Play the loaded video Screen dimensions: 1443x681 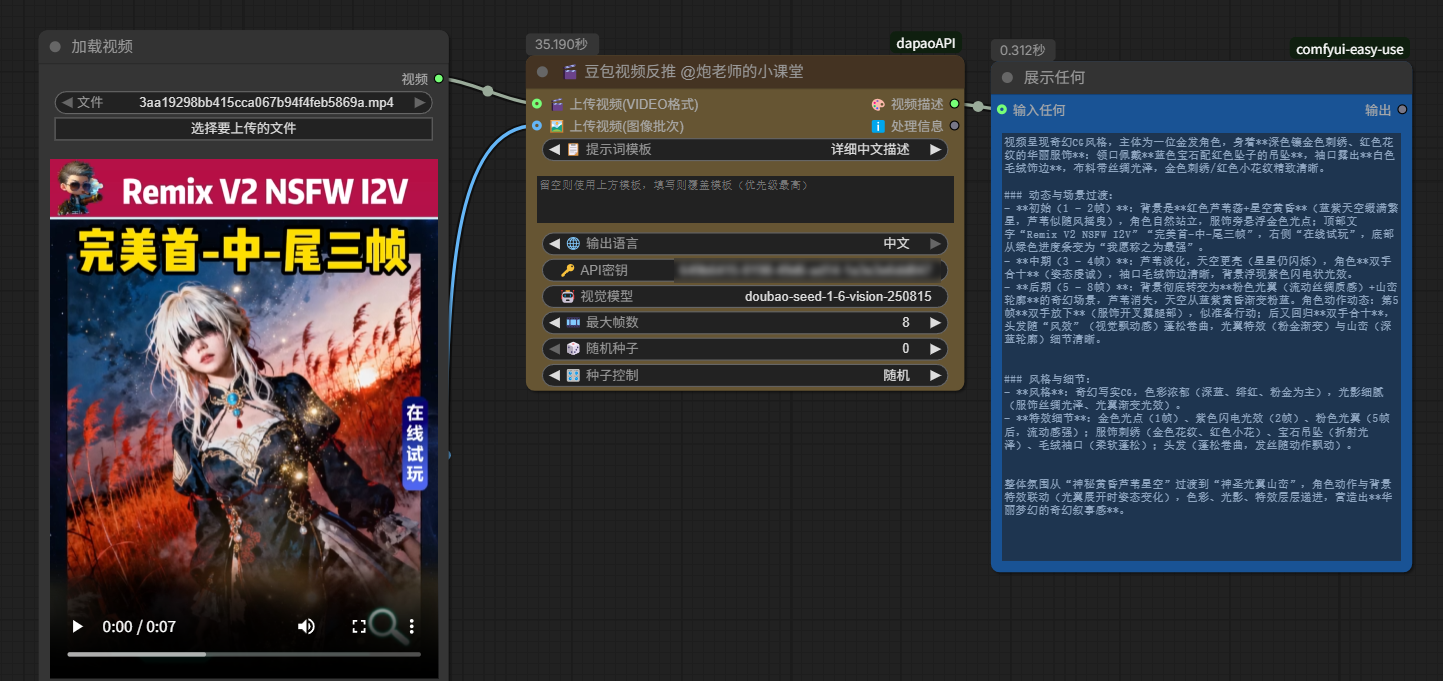78,627
